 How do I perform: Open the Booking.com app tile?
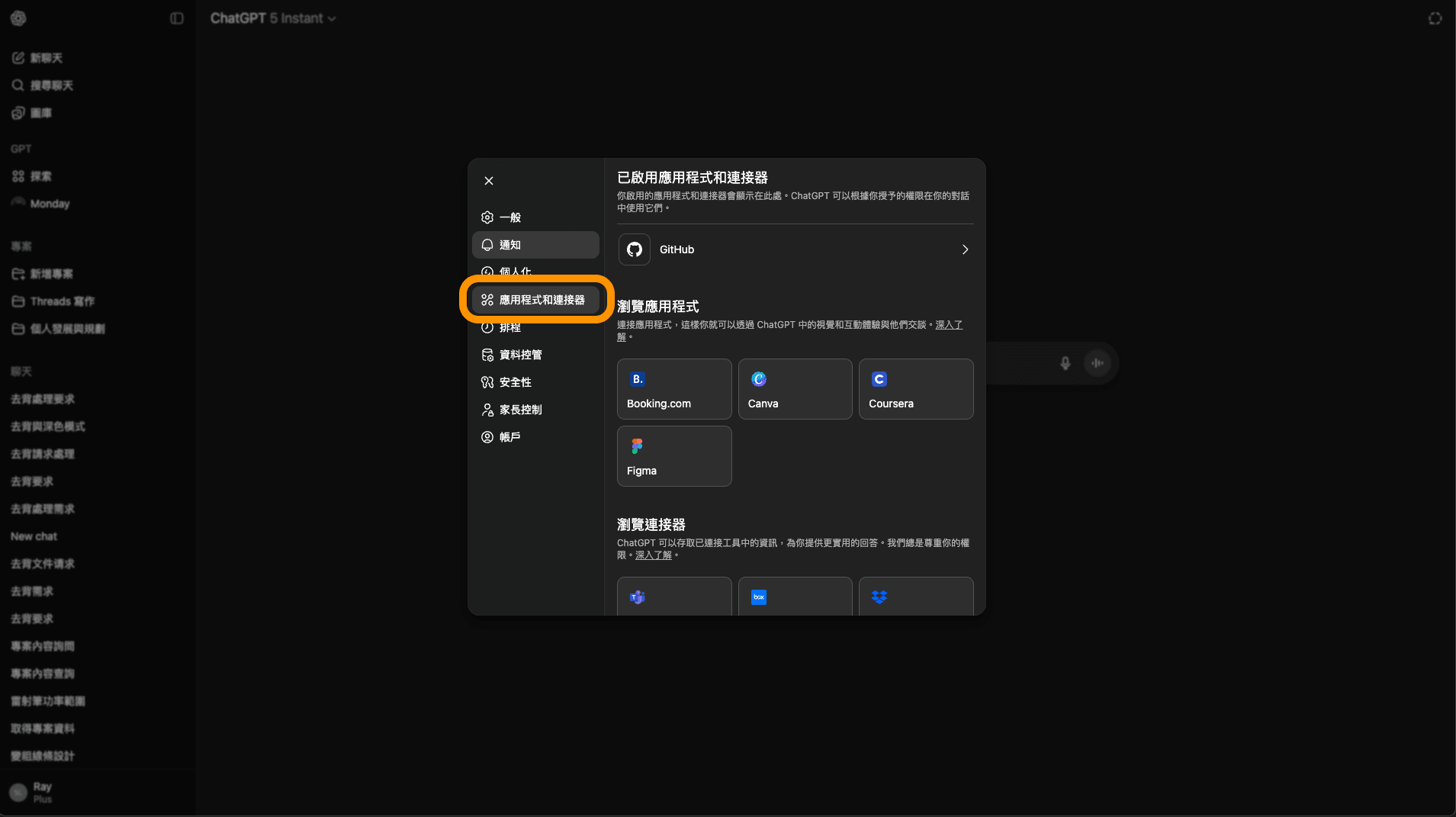pos(673,389)
